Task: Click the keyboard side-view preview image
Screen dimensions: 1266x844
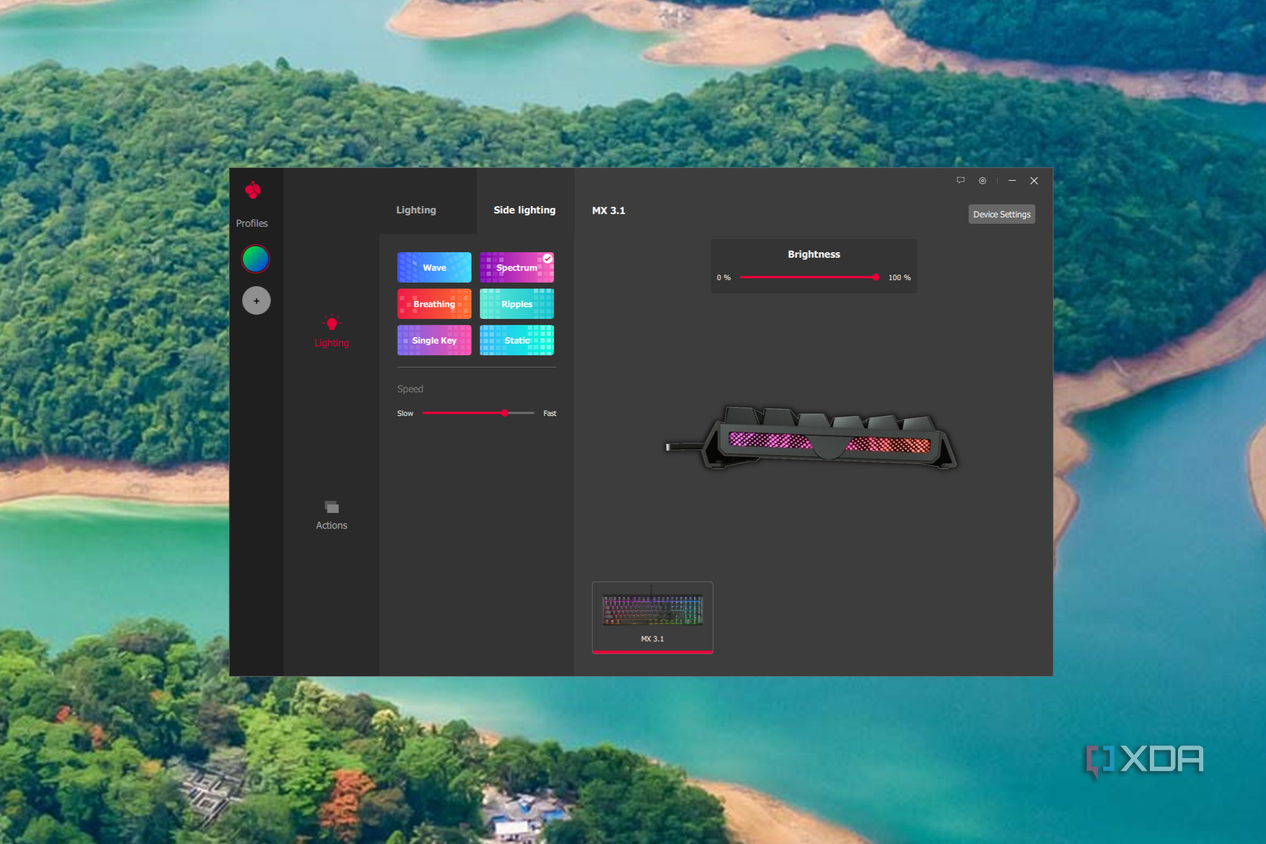Action: coord(811,438)
